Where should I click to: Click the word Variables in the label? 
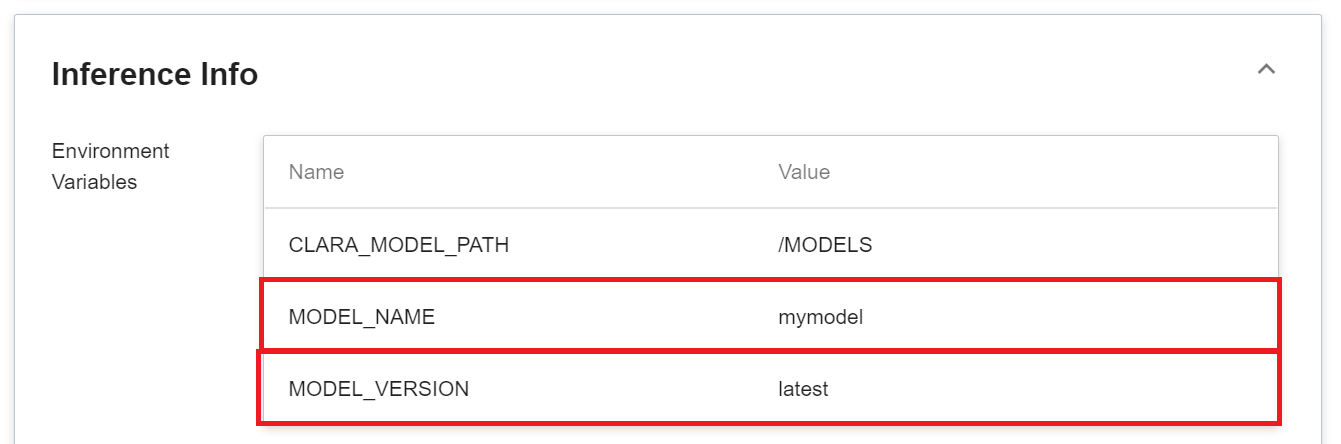click(x=94, y=182)
